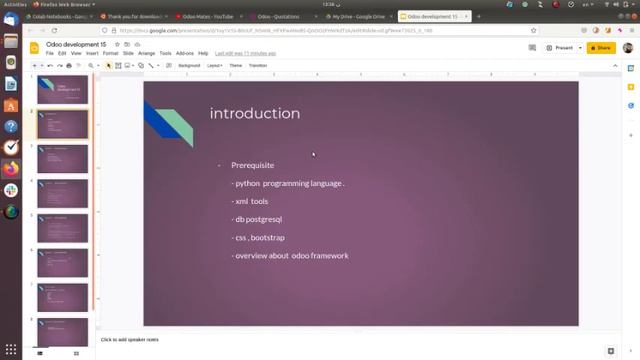Click the yellow Share button
640x360 pixels.
click(601, 48)
